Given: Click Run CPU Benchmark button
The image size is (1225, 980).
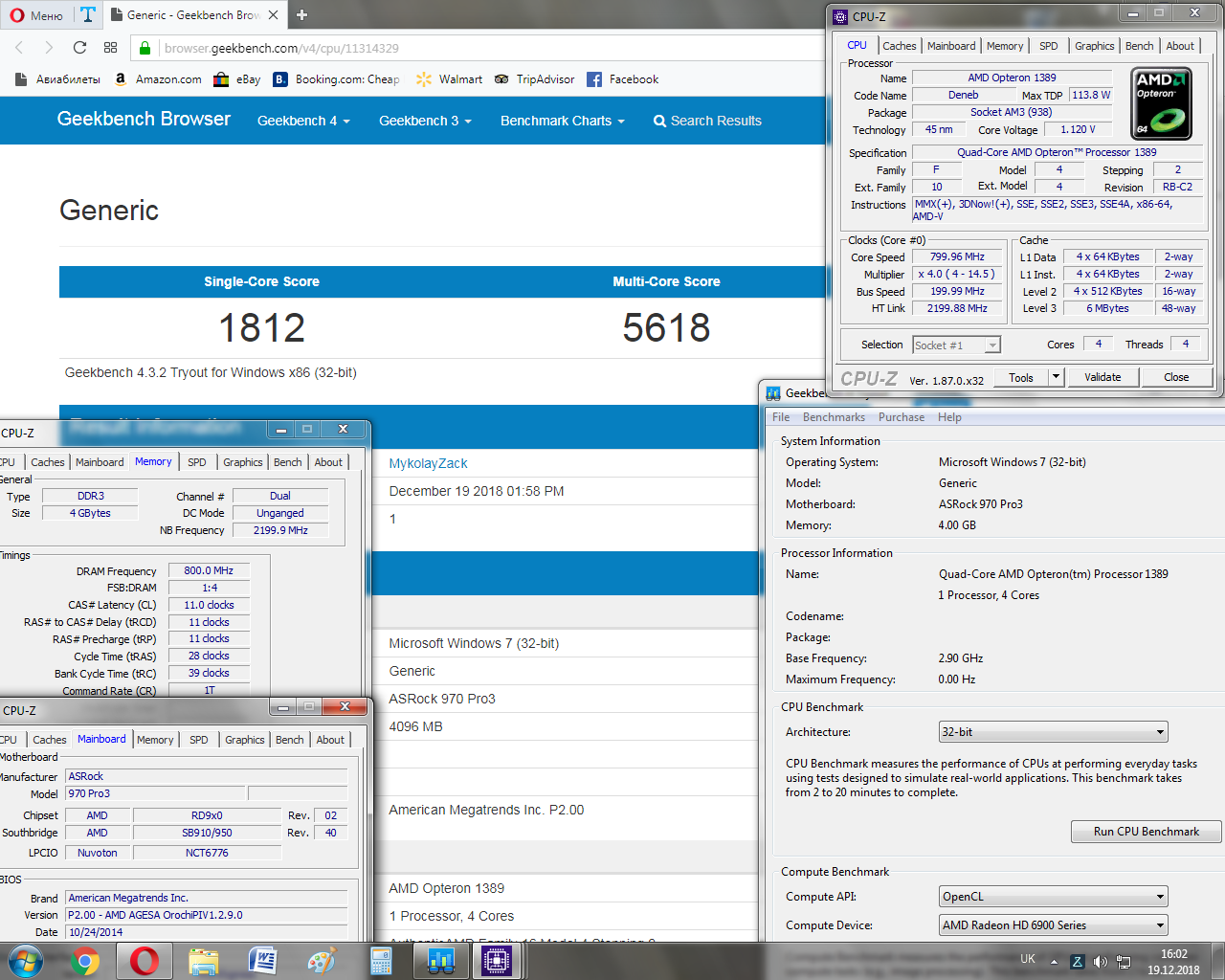Looking at the screenshot, I should (x=1146, y=832).
